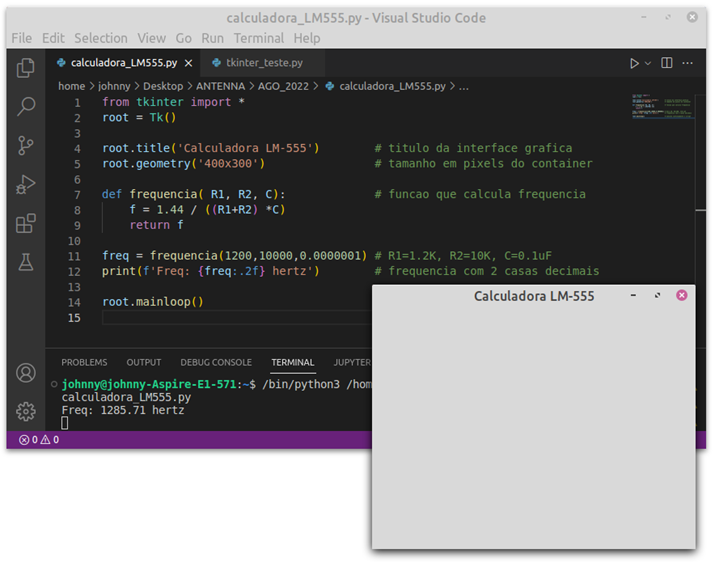
Task: Click calculadora_LM555.py breadcrumb file entry
Action: 386,86
